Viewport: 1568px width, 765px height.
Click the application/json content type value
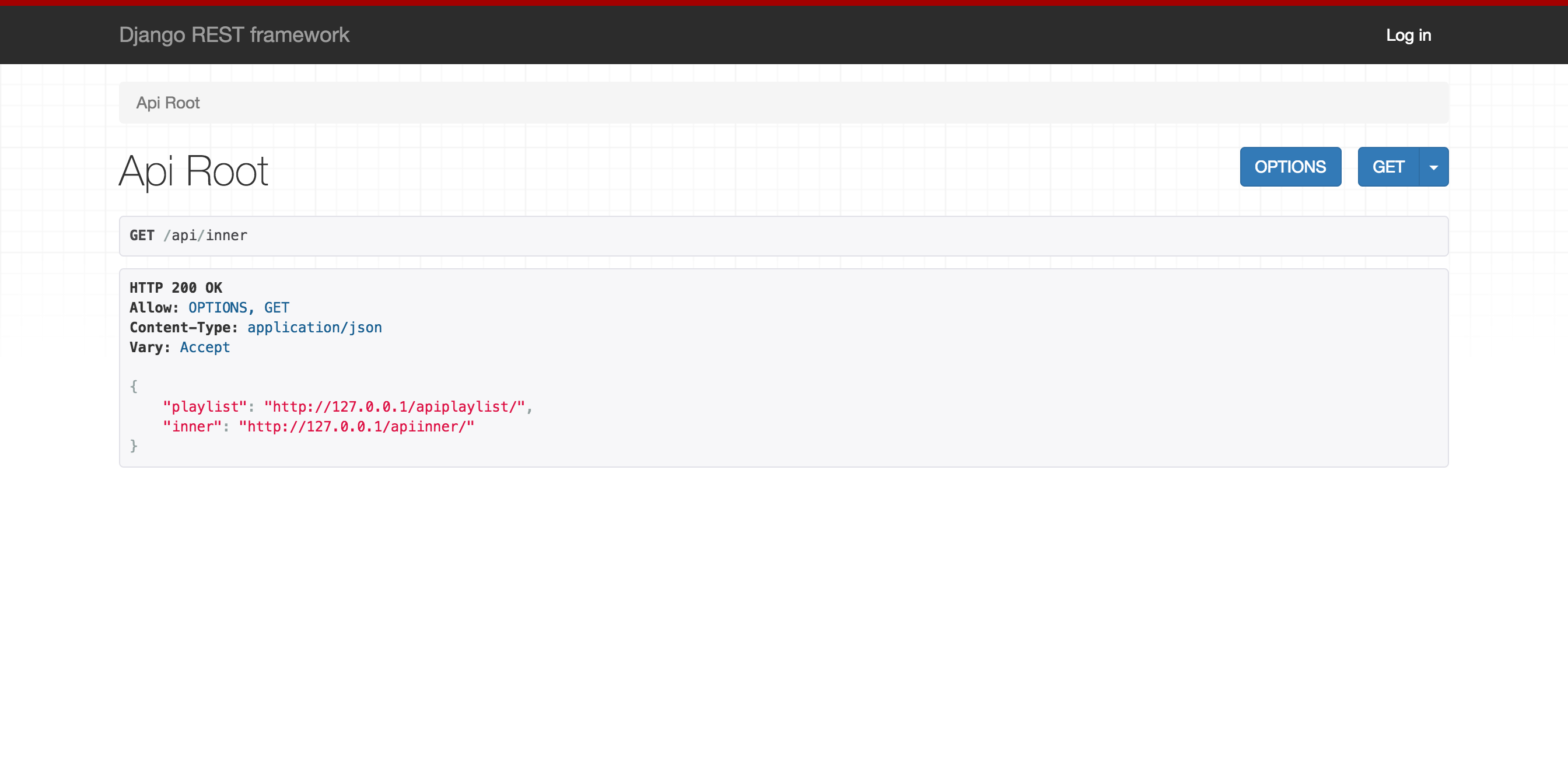[314, 328]
